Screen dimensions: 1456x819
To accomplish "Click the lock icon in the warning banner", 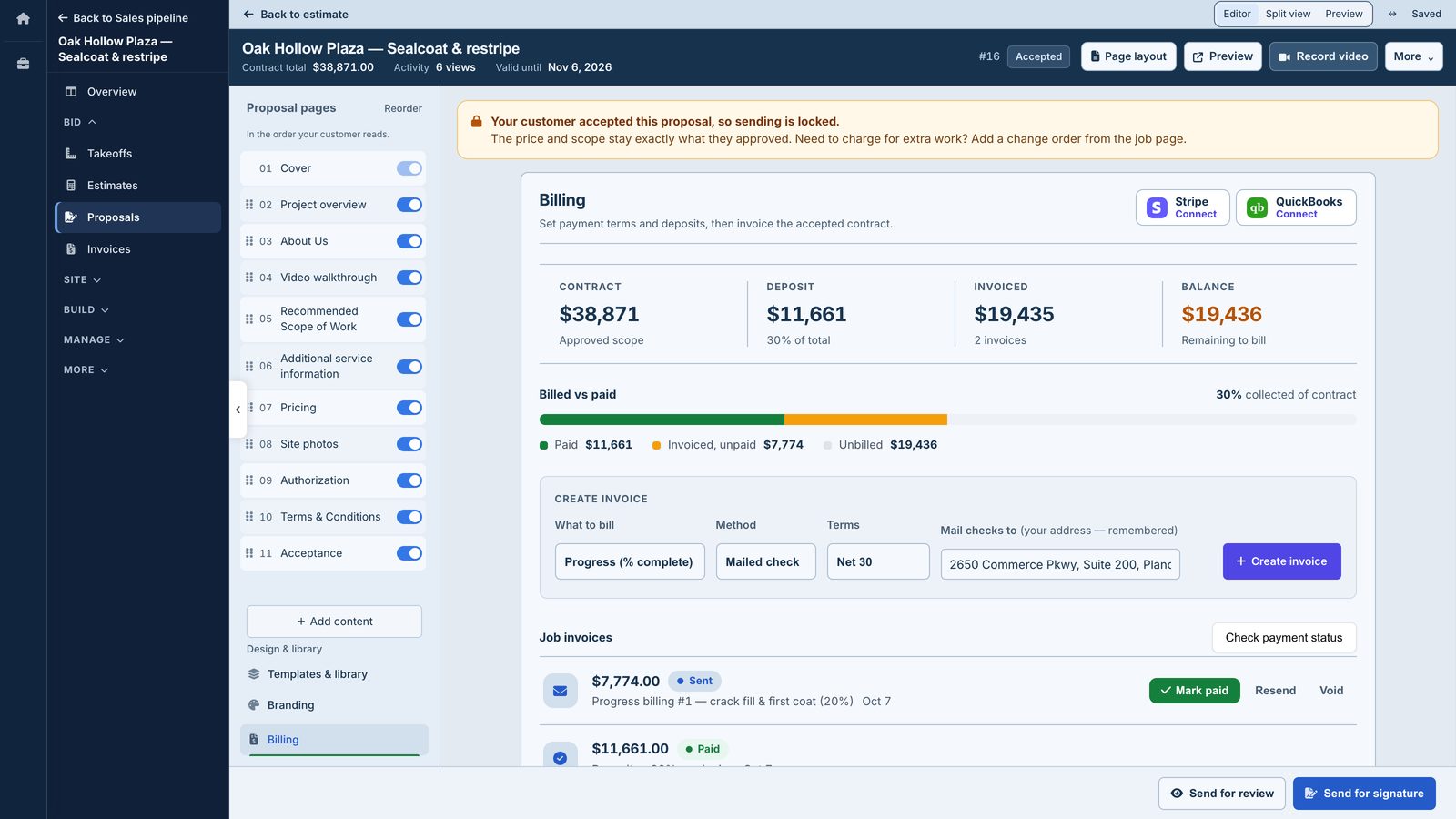I will pyautogui.click(x=476, y=121).
